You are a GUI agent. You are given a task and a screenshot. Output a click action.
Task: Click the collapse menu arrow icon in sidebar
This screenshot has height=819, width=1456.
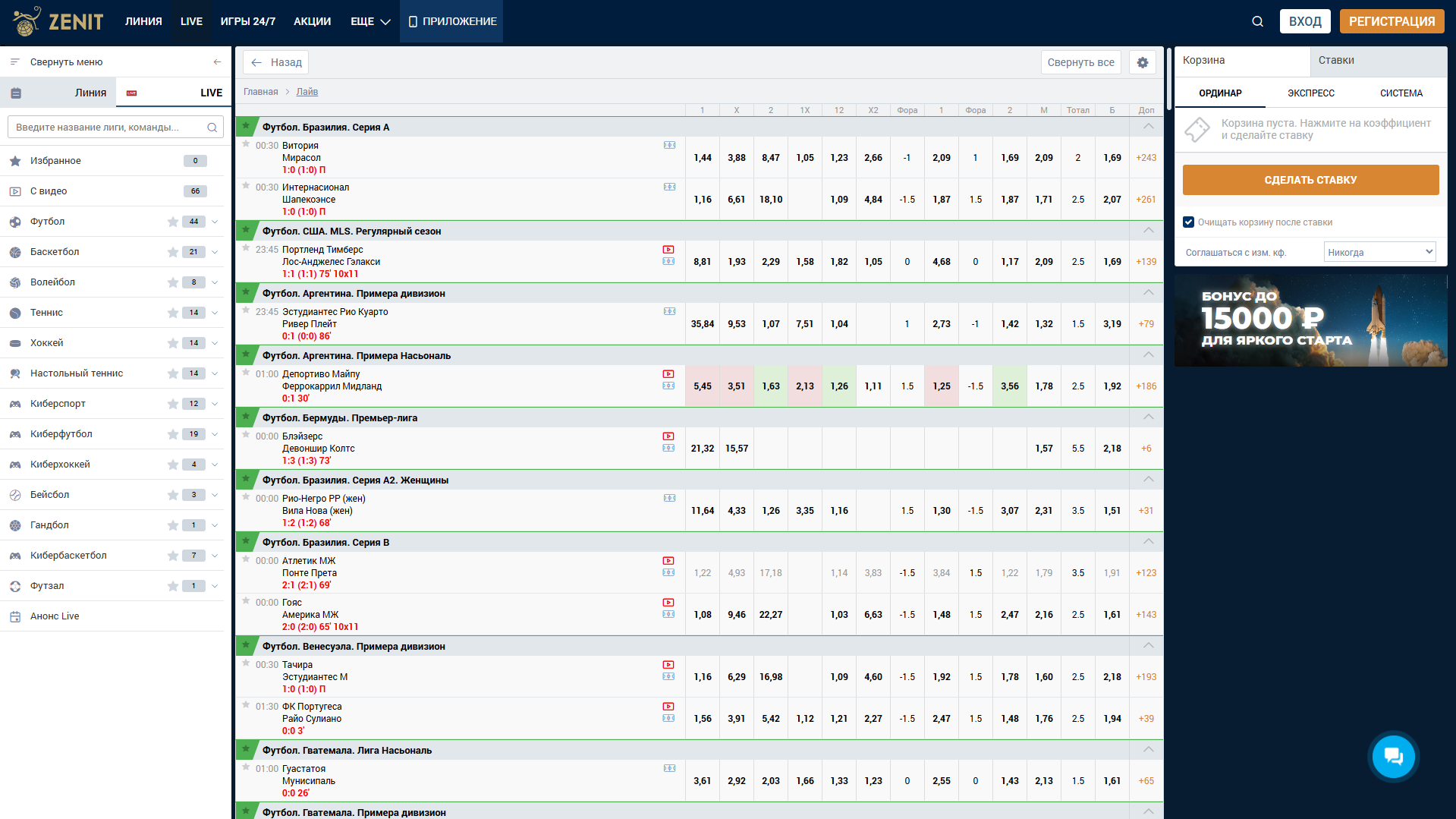pyautogui.click(x=218, y=62)
